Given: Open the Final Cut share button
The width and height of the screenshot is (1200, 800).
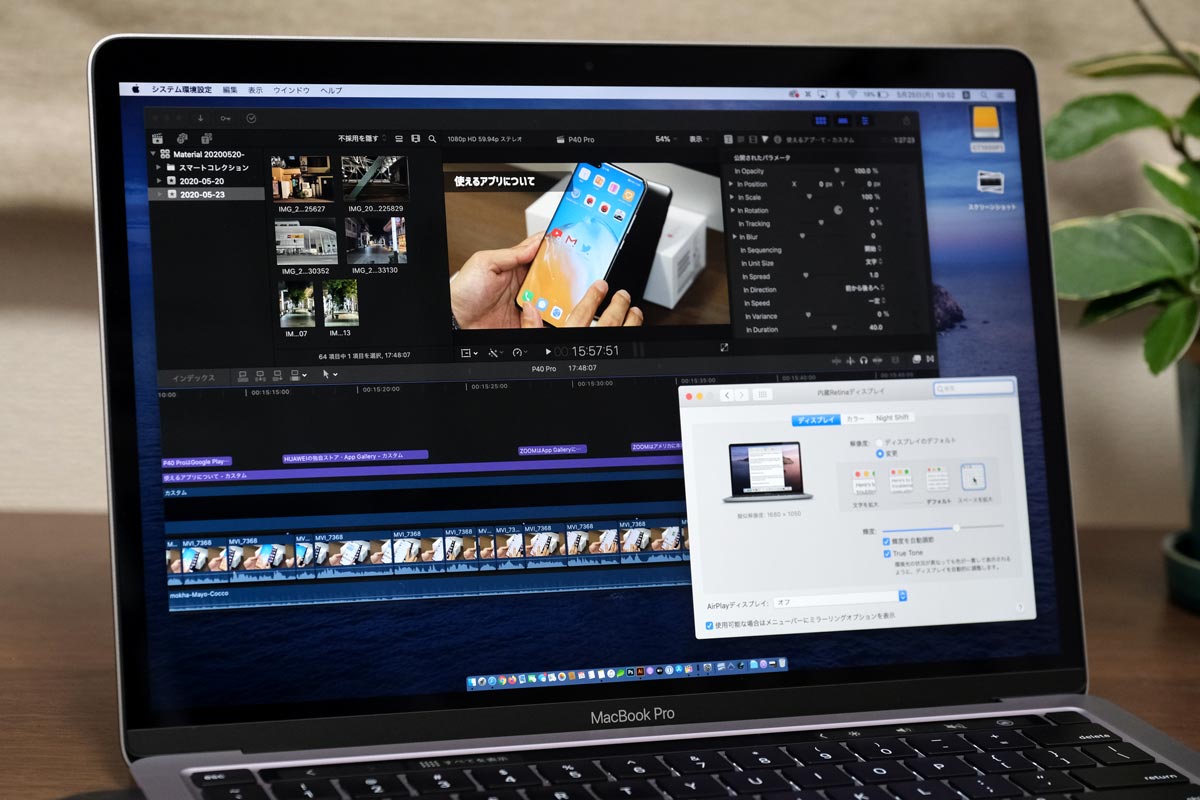Looking at the screenshot, I should click(x=907, y=120).
